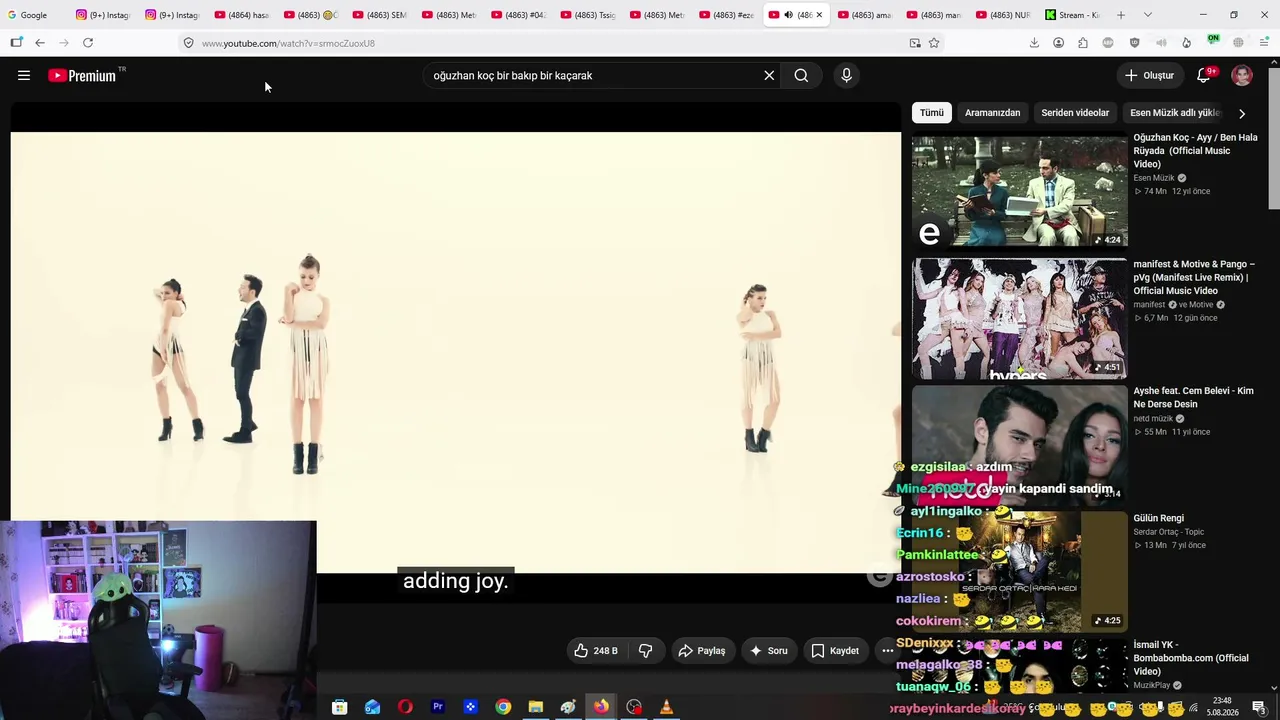The image size is (1280, 720).
Task: Open browser extensions puzzle icon
Action: point(1083,43)
